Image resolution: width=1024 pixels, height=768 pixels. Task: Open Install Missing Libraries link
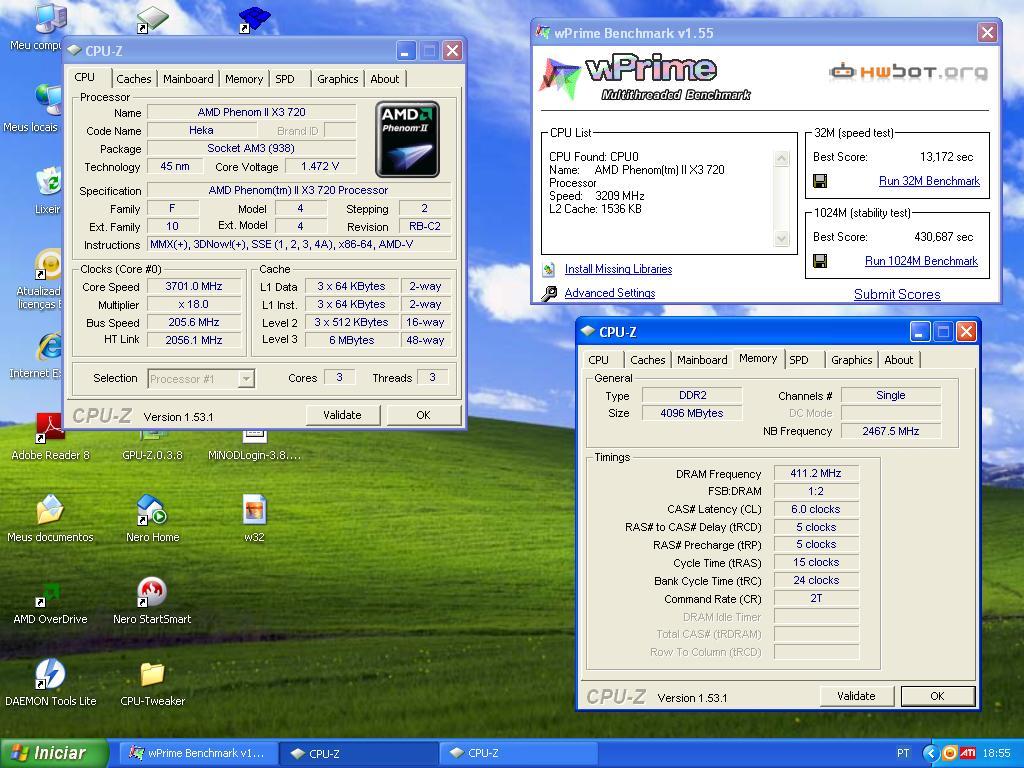[618, 269]
